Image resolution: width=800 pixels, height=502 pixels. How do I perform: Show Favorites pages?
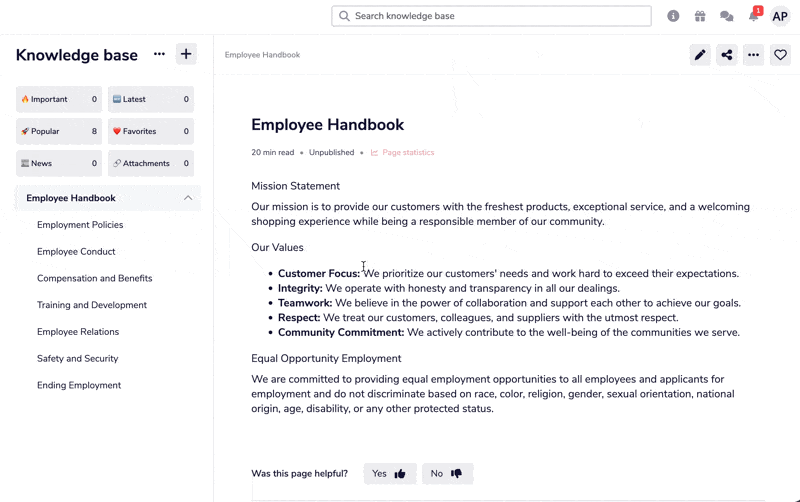pos(151,131)
